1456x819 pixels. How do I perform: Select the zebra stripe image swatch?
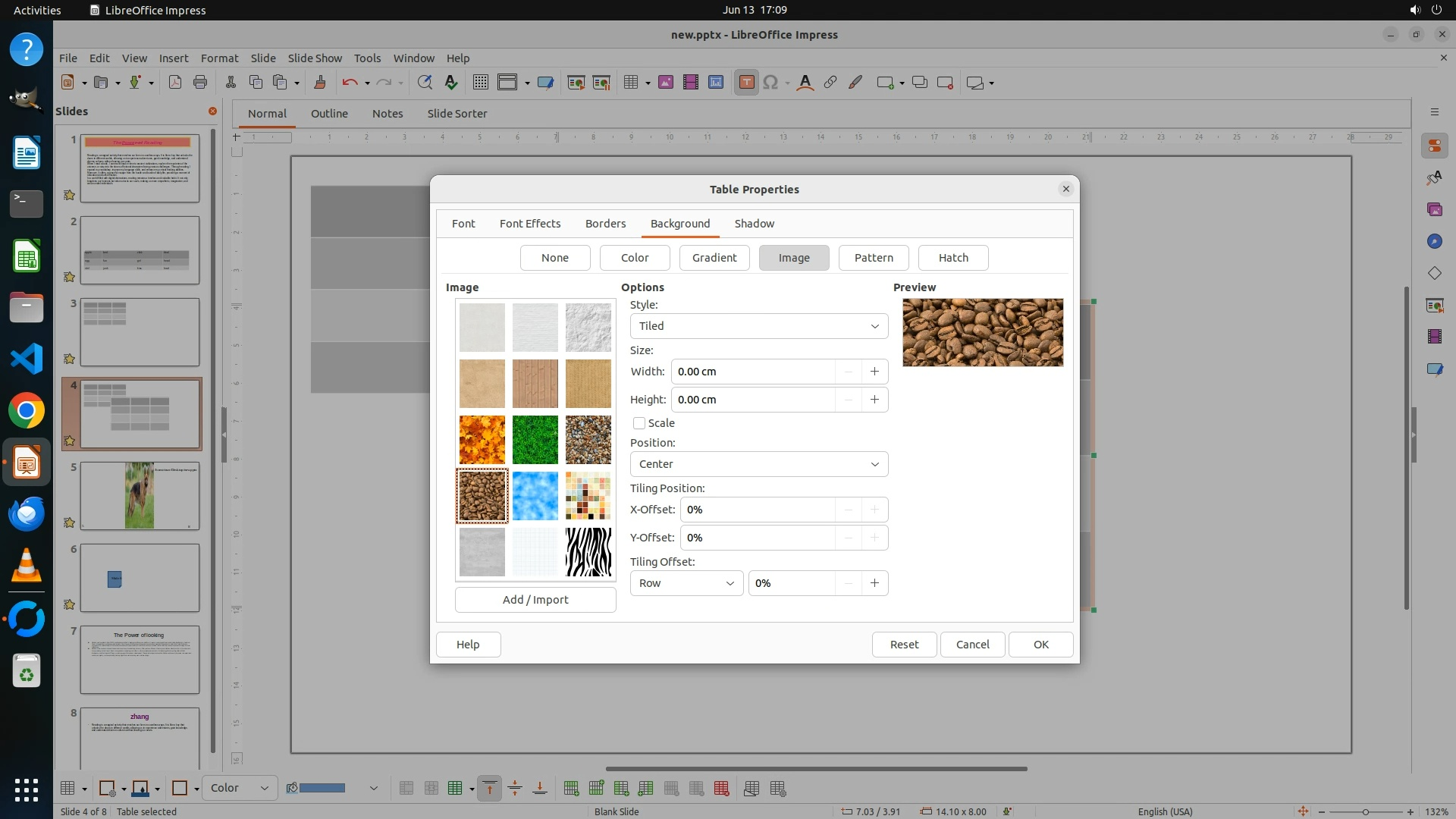[588, 552]
